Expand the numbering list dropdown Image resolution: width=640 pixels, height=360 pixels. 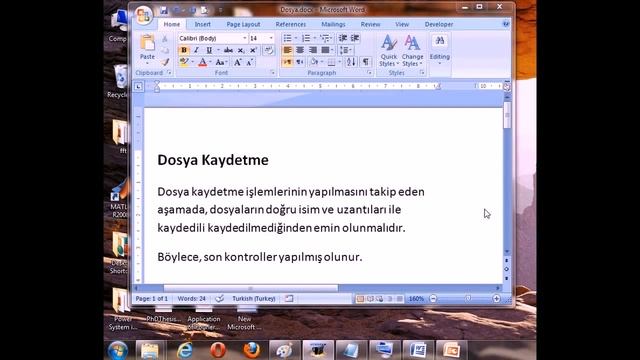[314, 38]
